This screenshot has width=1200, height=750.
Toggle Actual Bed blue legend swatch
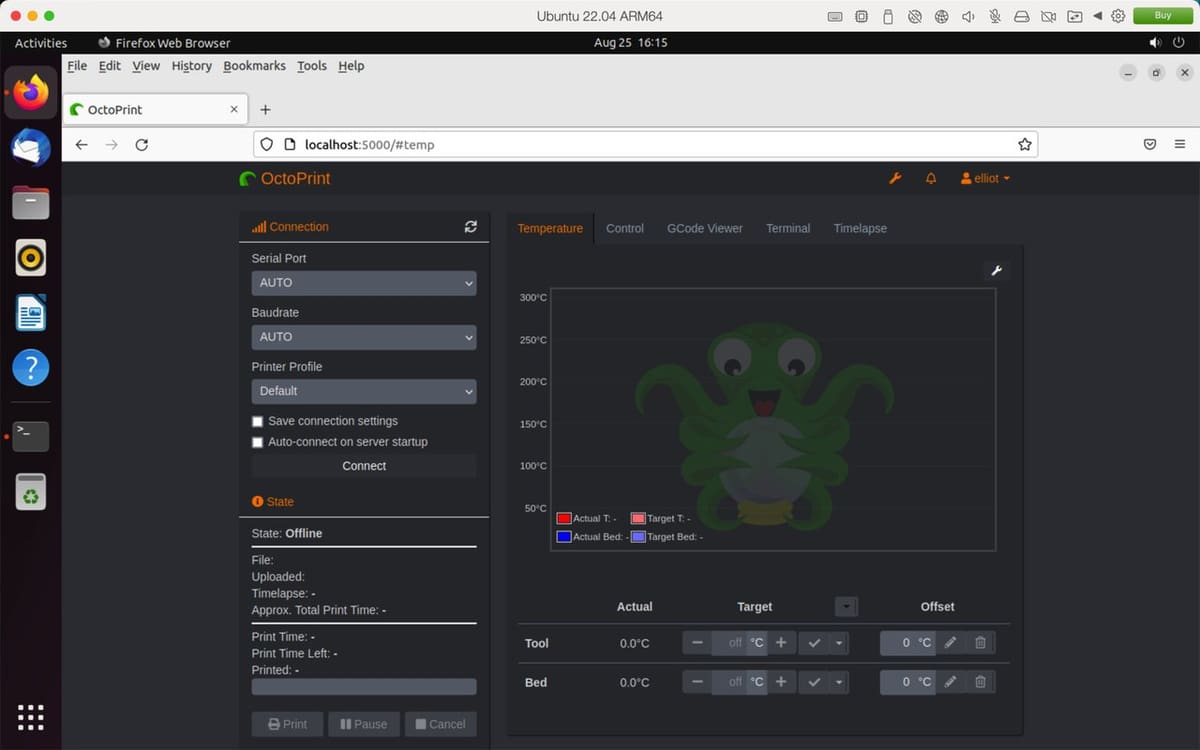coord(564,537)
